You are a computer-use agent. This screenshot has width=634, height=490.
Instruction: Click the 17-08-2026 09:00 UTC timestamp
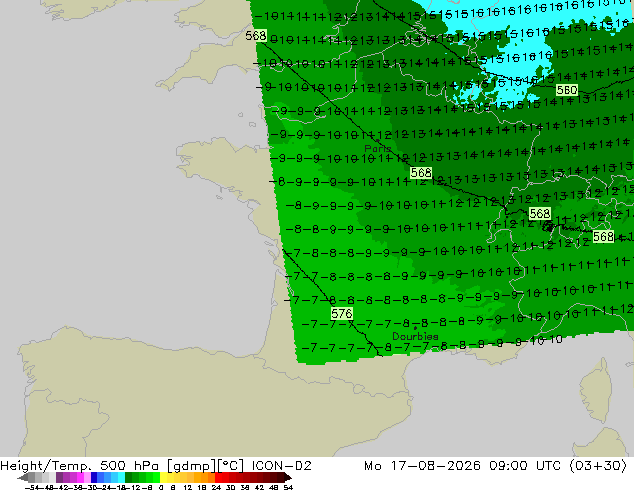point(476,466)
